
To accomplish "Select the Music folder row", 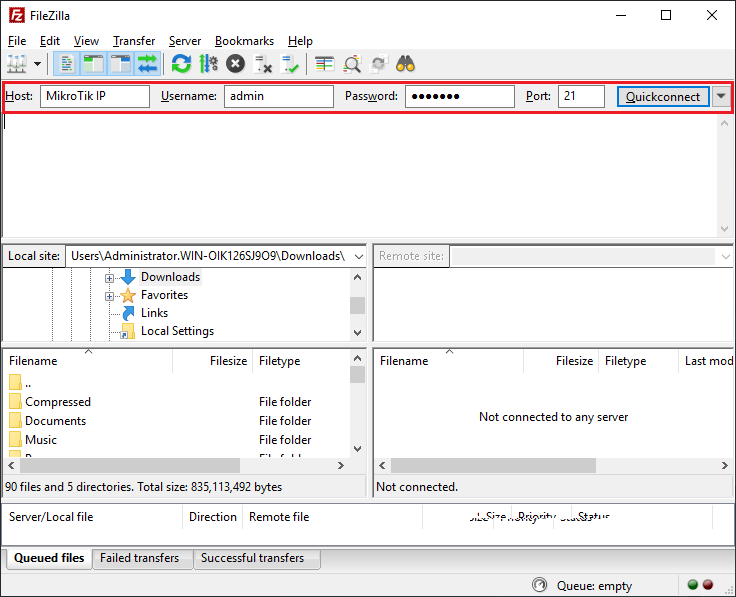I will click(x=176, y=440).
